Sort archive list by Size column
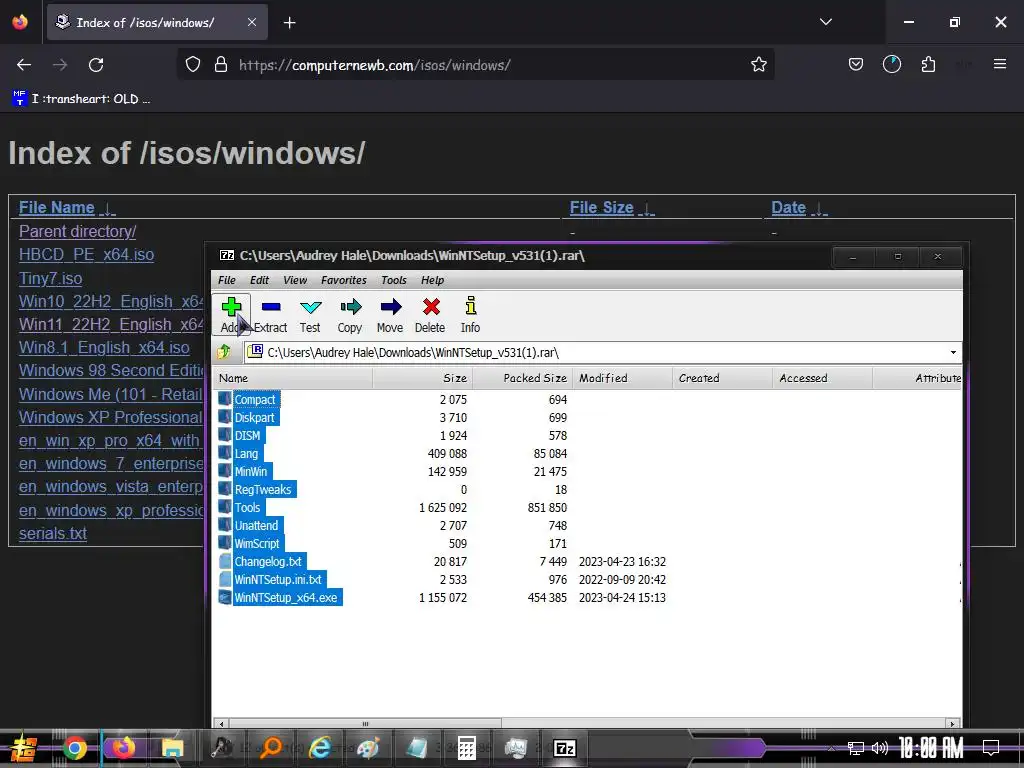 [x=423, y=378]
